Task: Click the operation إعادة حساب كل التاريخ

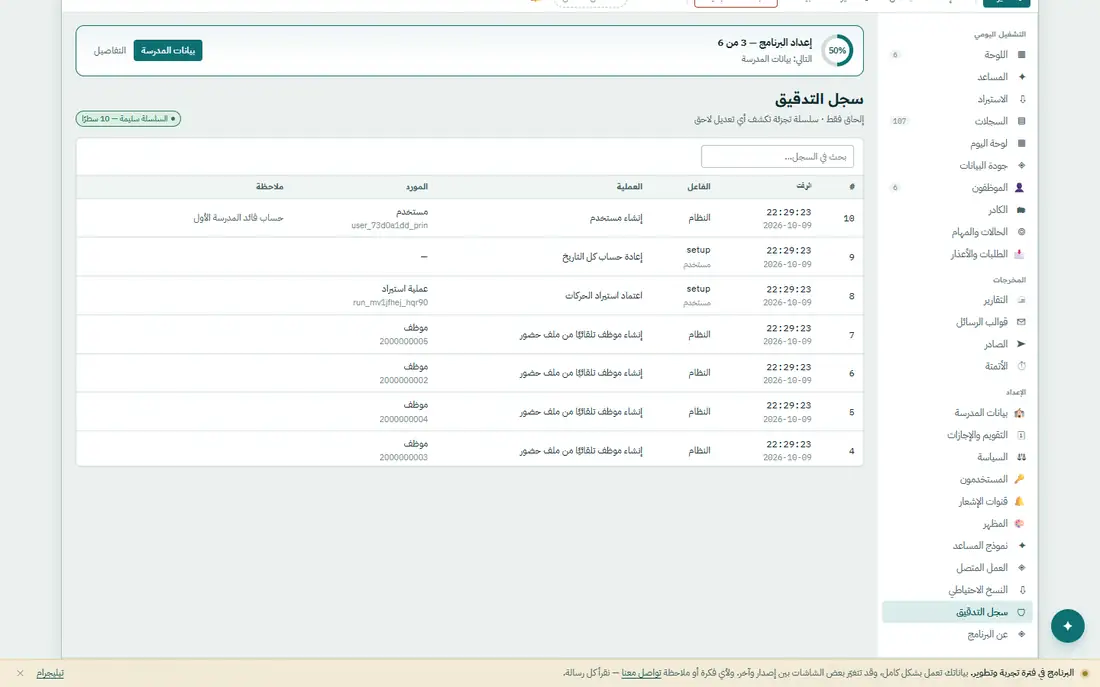Action: (602, 257)
